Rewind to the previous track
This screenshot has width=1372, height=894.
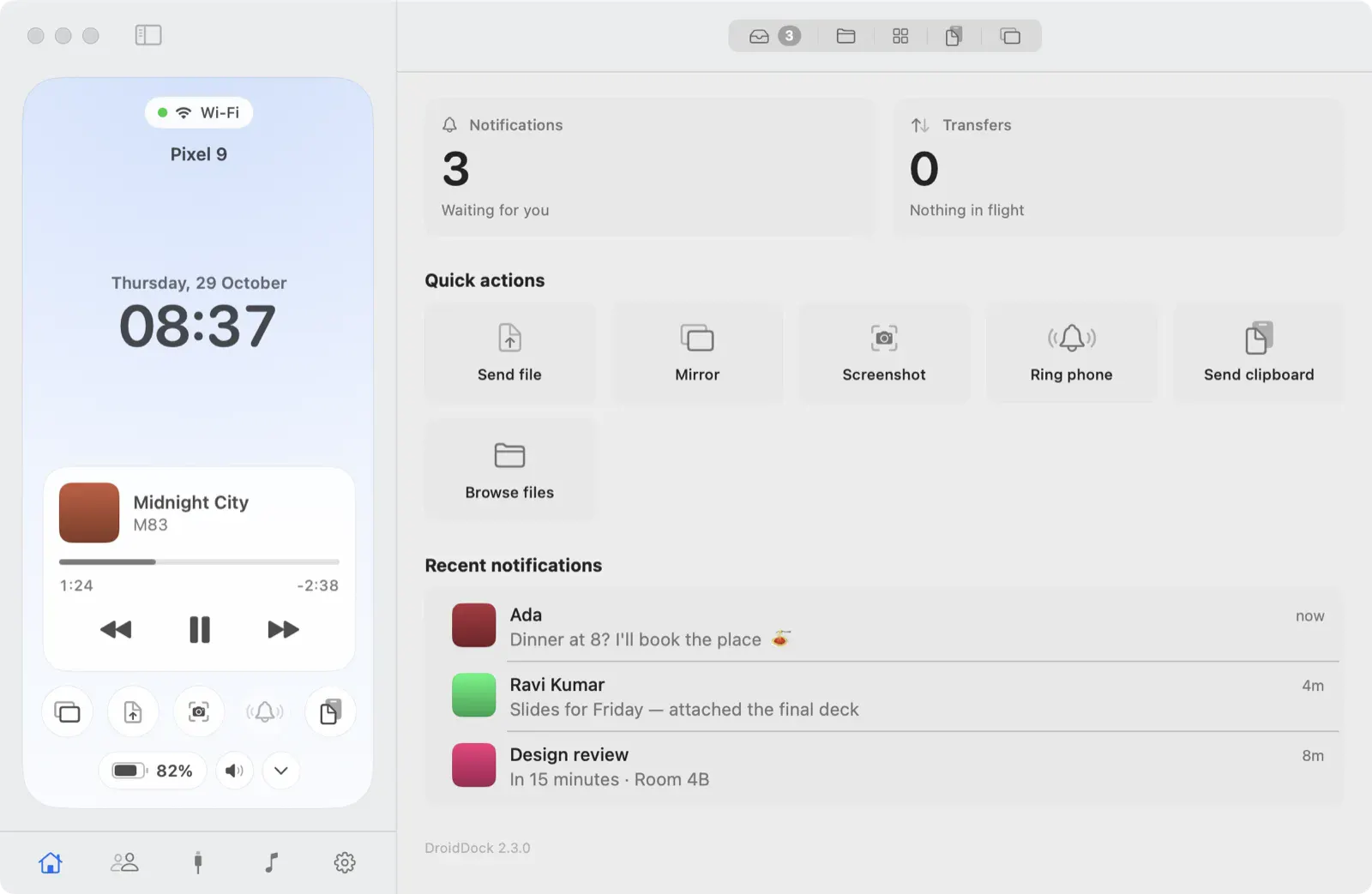click(116, 630)
